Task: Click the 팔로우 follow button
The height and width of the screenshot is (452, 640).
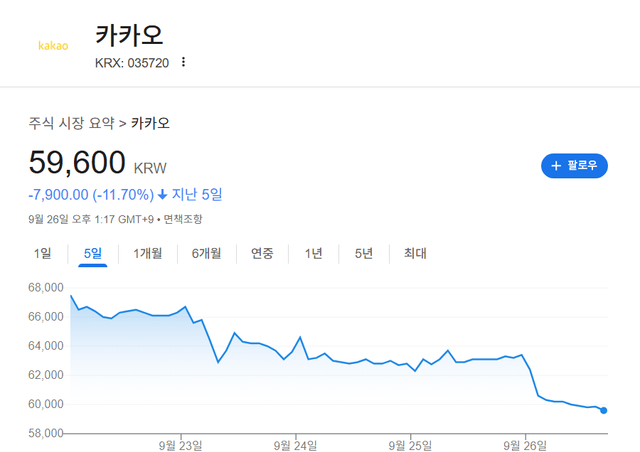Action: (x=574, y=165)
